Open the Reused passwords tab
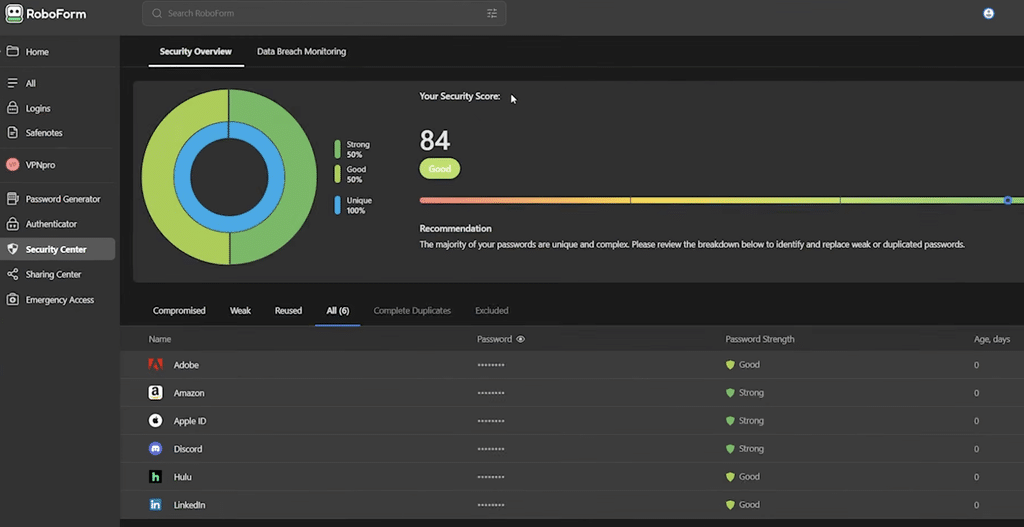1024x527 pixels. [x=288, y=311]
